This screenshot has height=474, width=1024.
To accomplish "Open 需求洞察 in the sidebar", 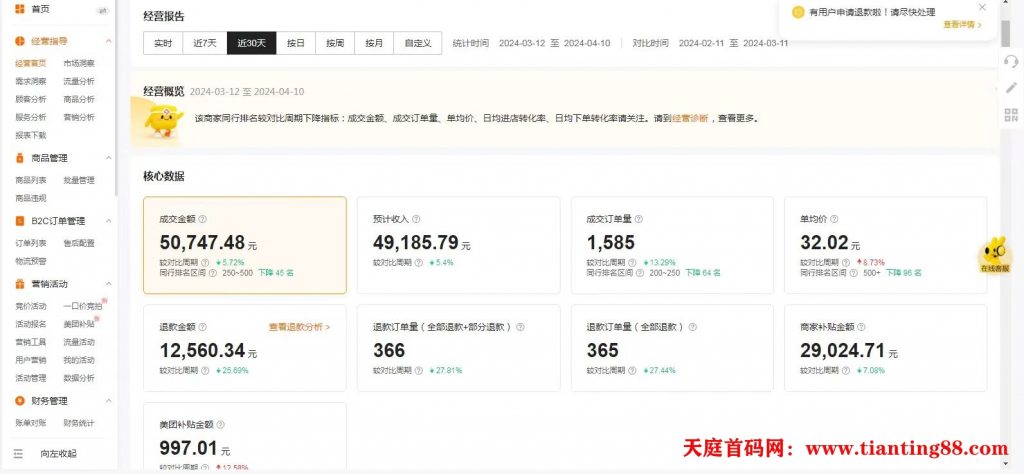I will click(x=31, y=82).
